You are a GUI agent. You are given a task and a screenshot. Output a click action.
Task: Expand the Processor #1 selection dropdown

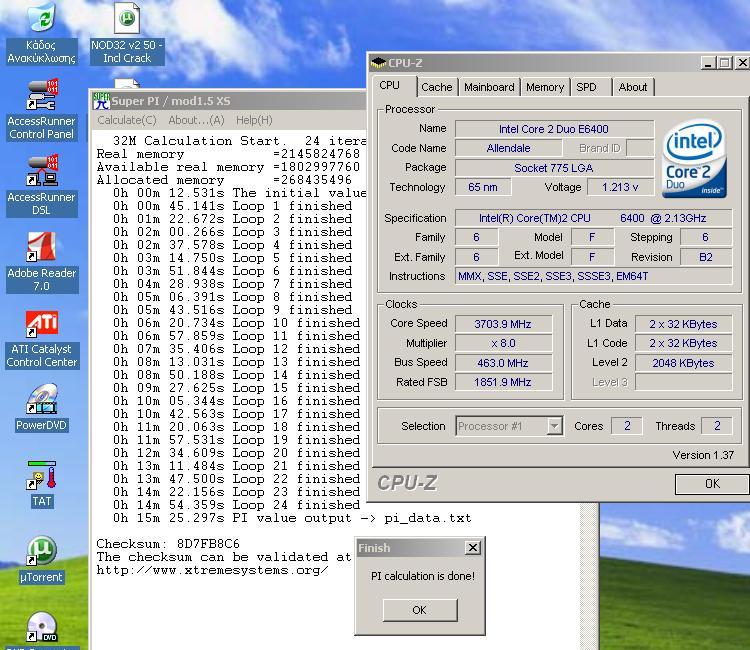tap(554, 426)
